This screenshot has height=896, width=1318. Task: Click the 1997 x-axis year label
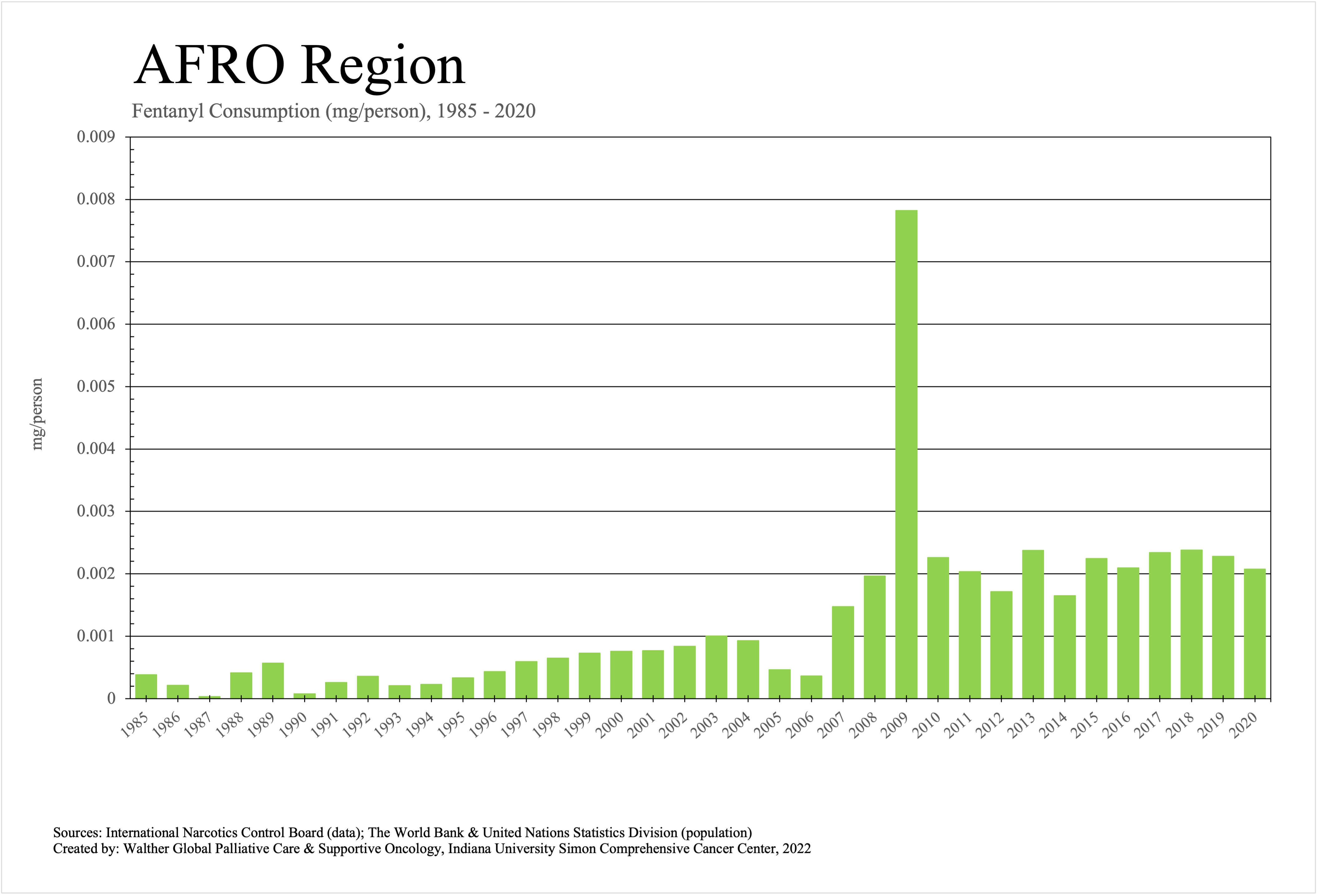click(x=515, y=725)
